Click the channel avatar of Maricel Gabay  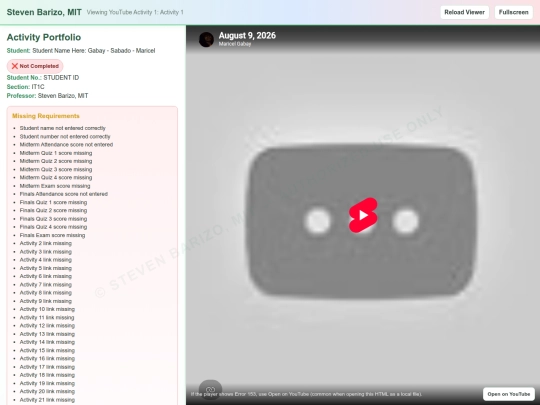coord(206,40)
